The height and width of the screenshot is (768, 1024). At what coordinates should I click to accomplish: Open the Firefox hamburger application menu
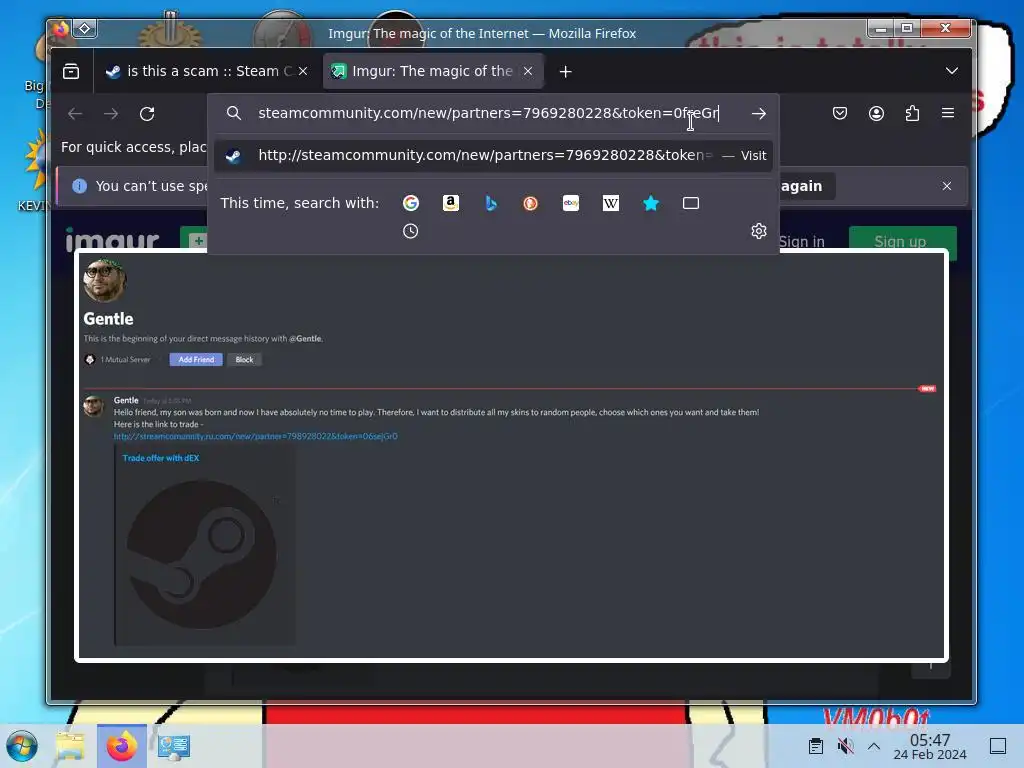click(948, 113)
